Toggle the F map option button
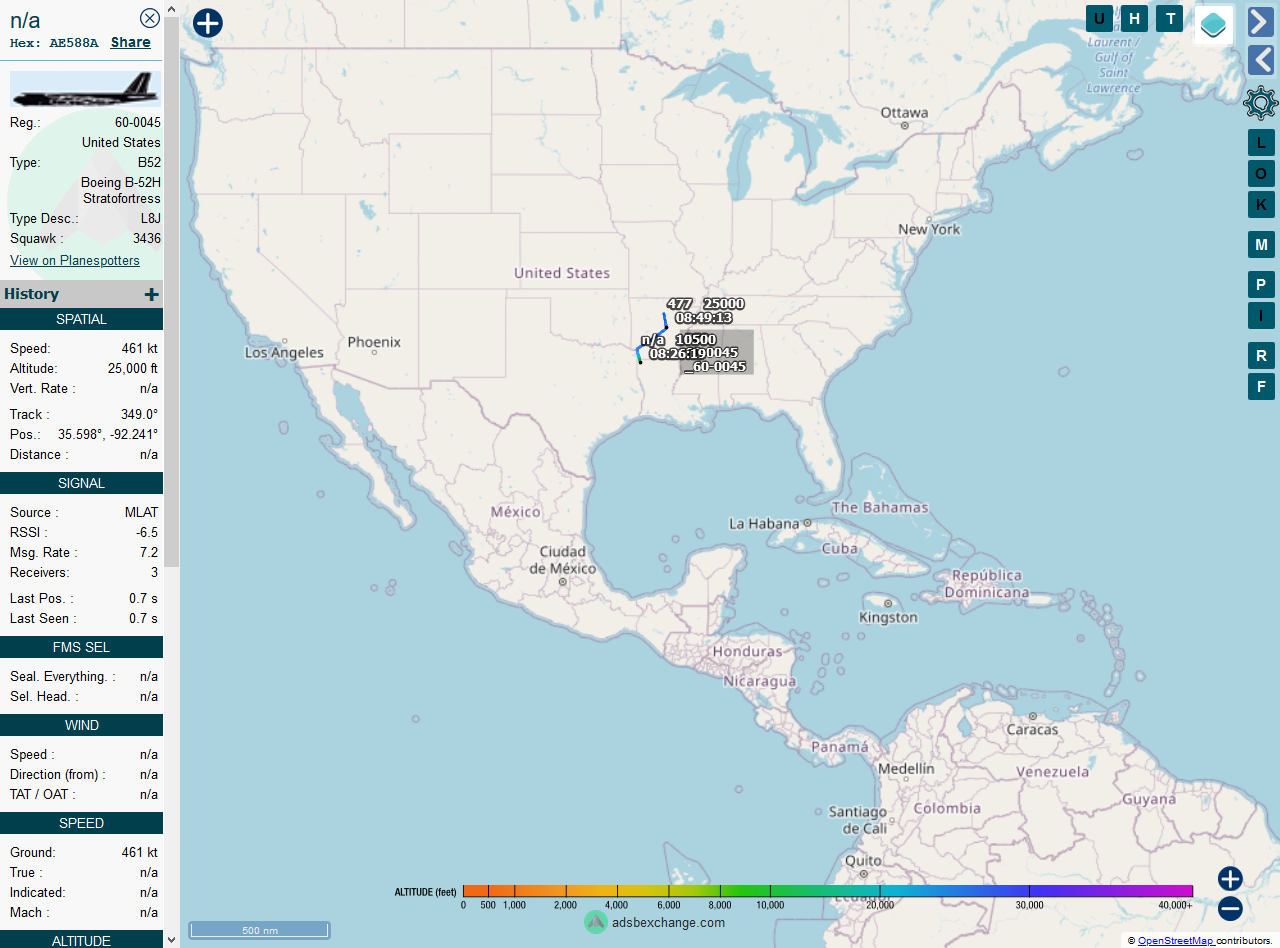 (1261, 386)
